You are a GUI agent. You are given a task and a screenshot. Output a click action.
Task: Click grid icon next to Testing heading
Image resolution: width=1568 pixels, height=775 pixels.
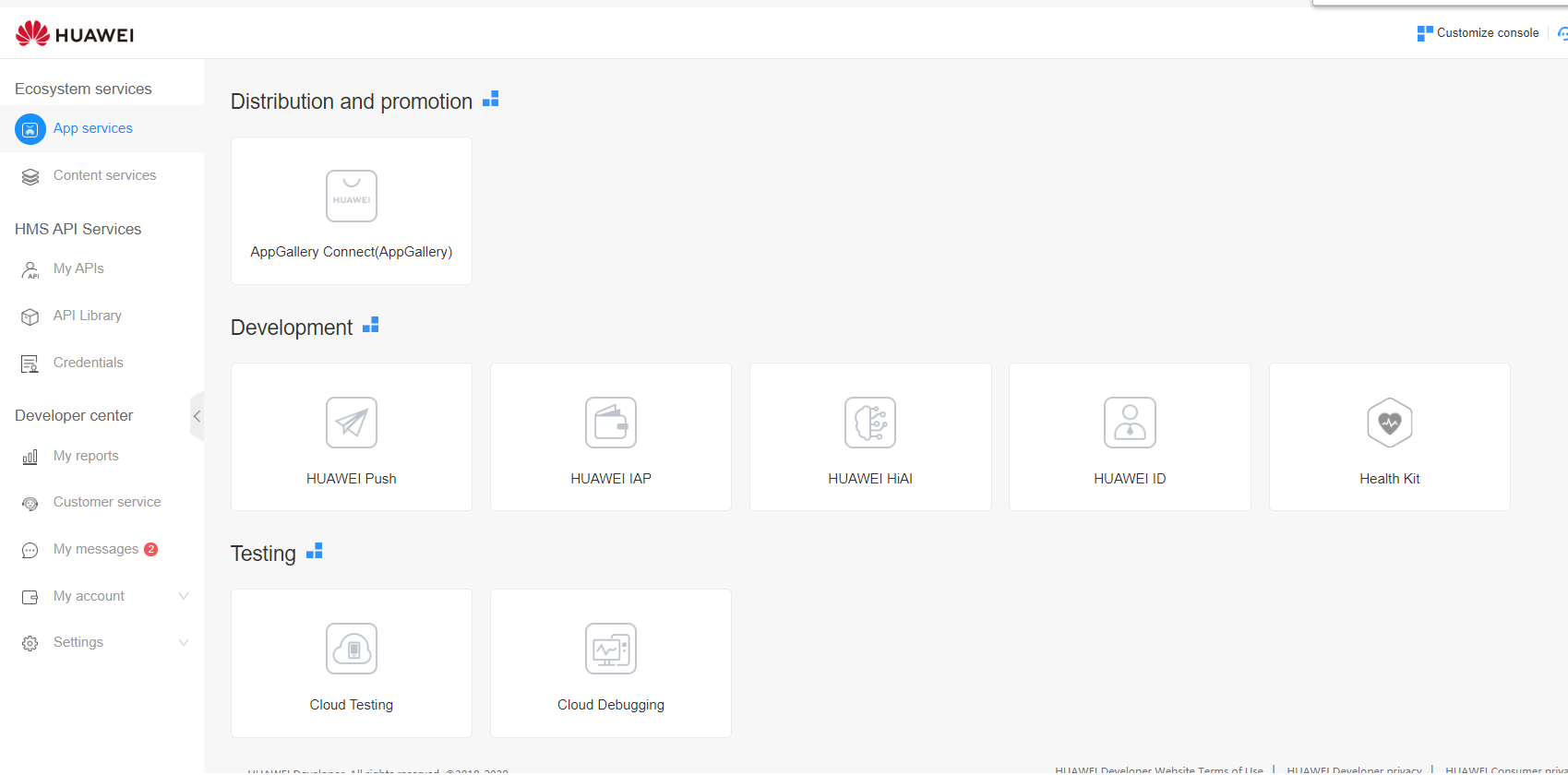315,551
